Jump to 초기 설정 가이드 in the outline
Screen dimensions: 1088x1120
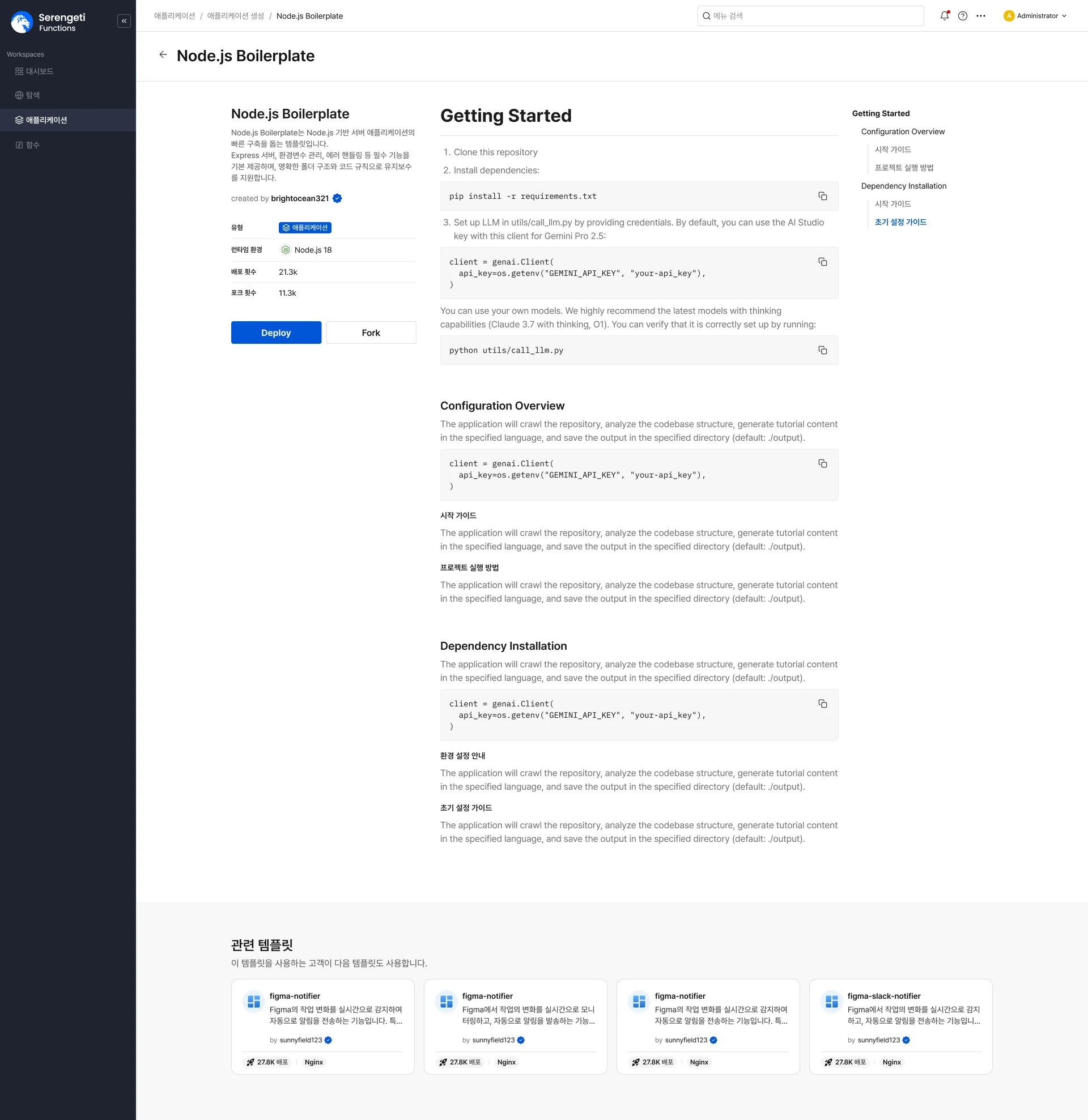point(900,222)
